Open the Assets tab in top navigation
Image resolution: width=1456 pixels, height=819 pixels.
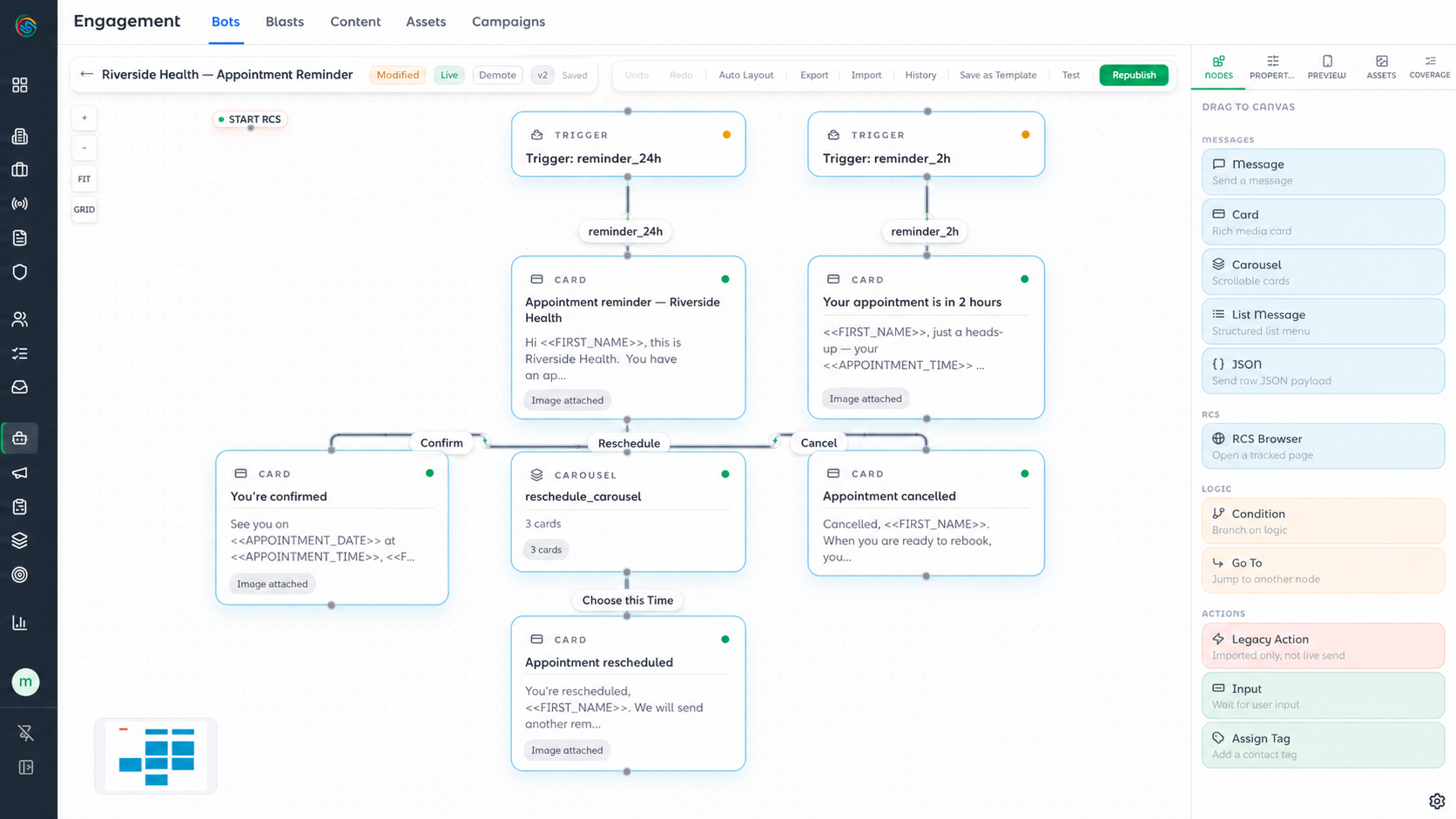pos(426,22)
